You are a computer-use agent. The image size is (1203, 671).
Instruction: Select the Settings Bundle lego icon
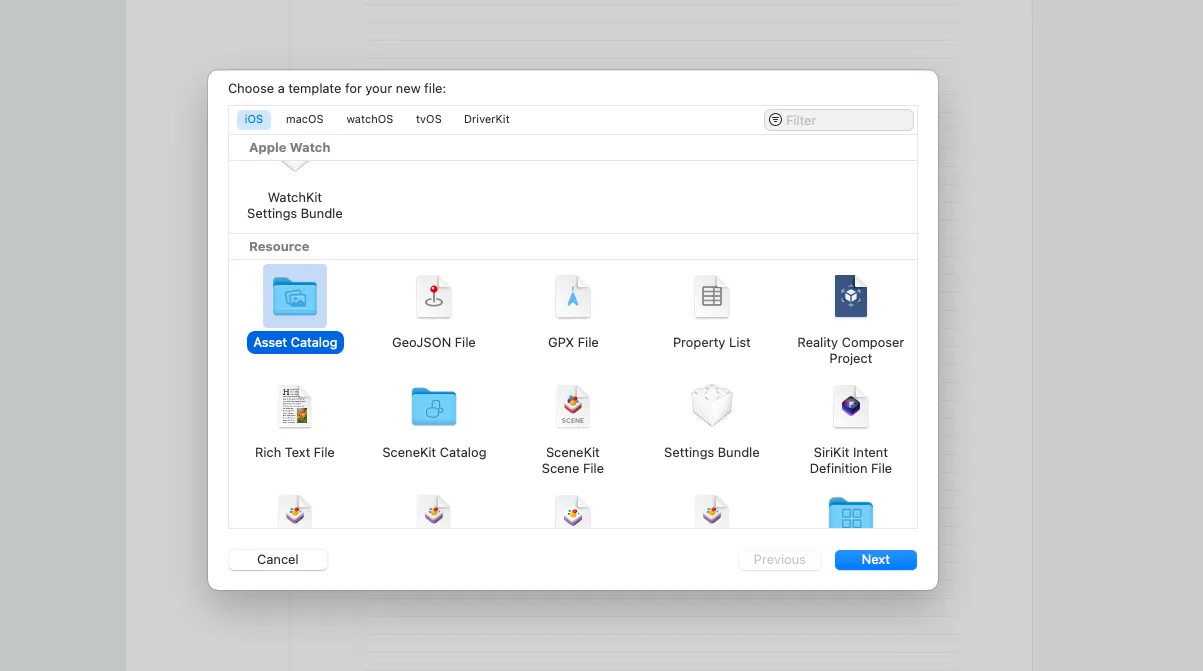click(x=712, y=407)
